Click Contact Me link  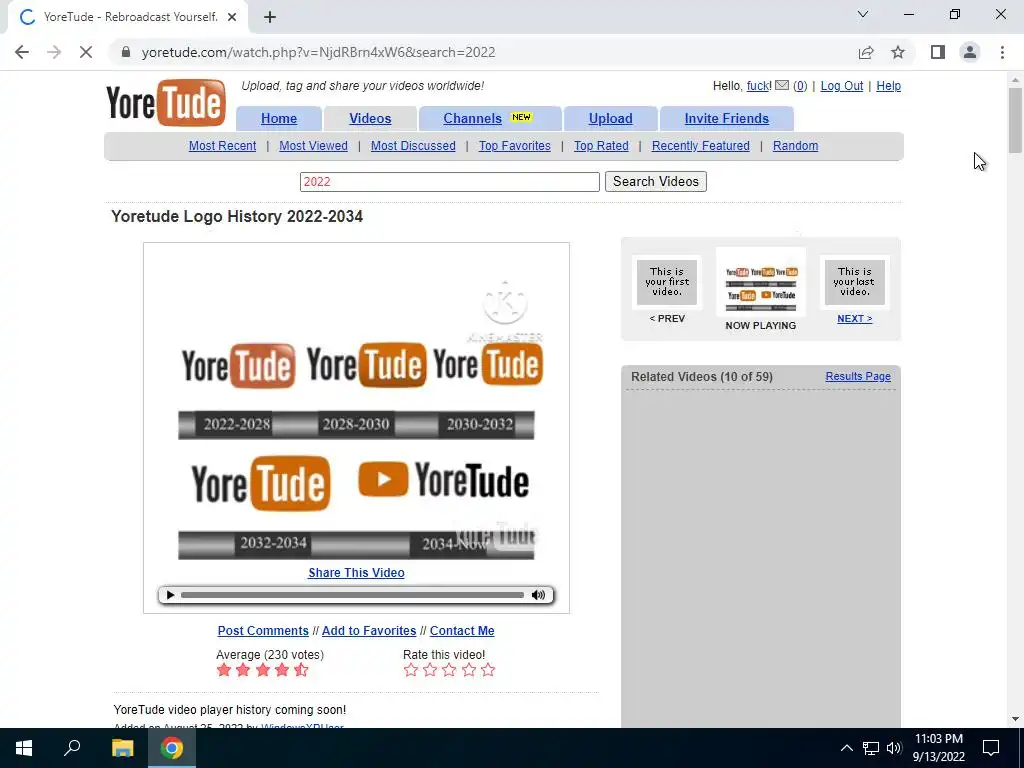point(462,631)
